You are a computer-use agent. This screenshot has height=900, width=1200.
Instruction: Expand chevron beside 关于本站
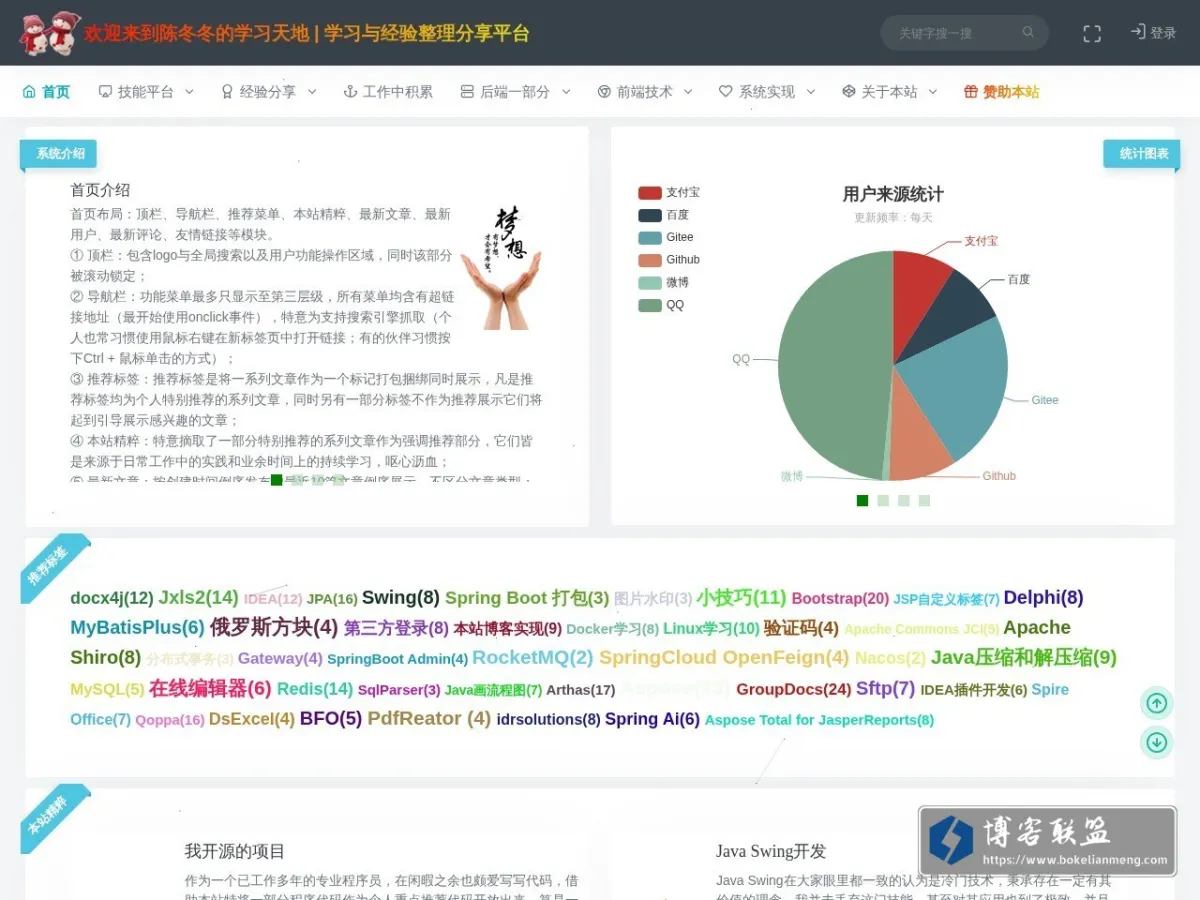pyautogui.click(x=933, y=92)
